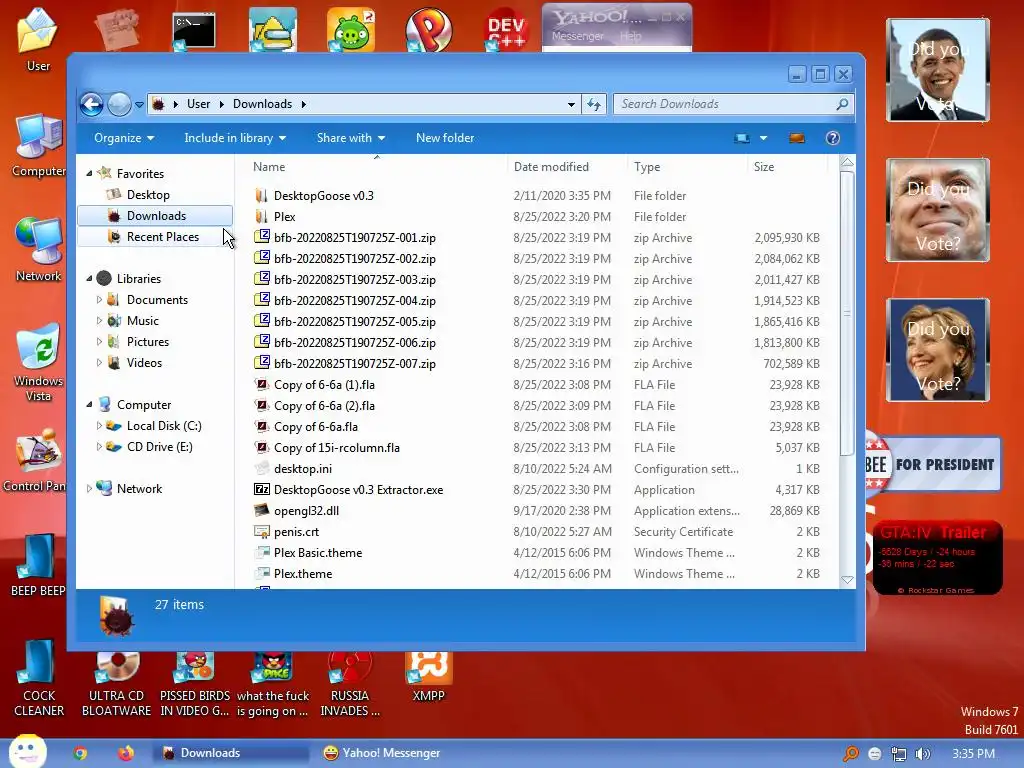This screenshot has height=768, width=1024.
Task: Select the Windows Vista recycle bin icon
Action: pyautogui.click(x=39, y=362)
